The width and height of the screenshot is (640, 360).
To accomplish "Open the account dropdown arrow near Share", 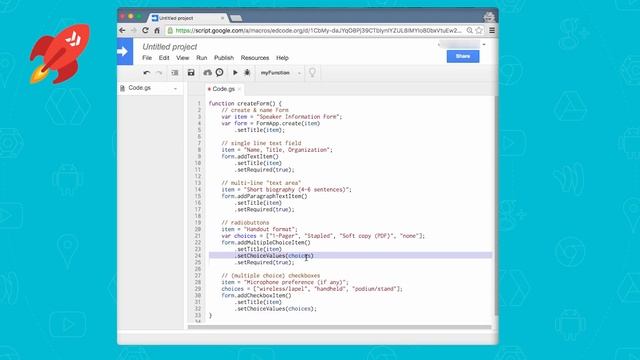I will pyautogui.click(x=484, y=44).
